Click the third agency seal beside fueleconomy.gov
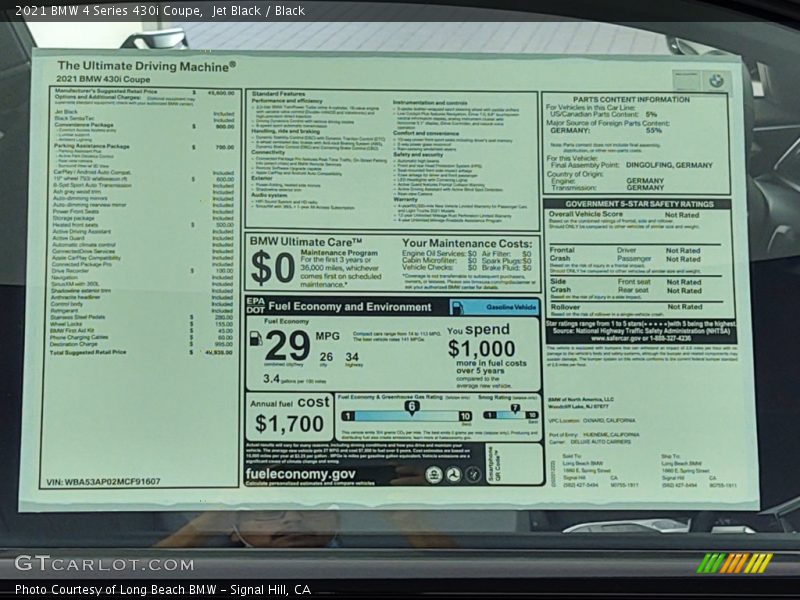Screen dimensions: 800x600 tap(473, 475)
